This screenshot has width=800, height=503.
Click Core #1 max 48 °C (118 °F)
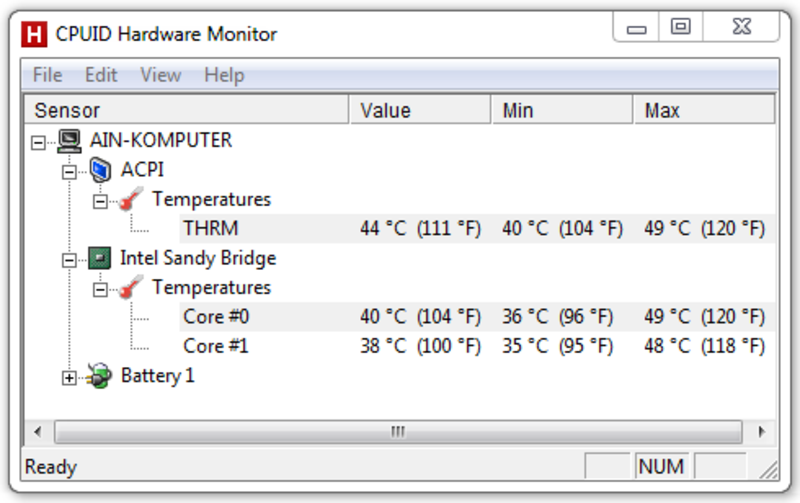coord(705,346)
